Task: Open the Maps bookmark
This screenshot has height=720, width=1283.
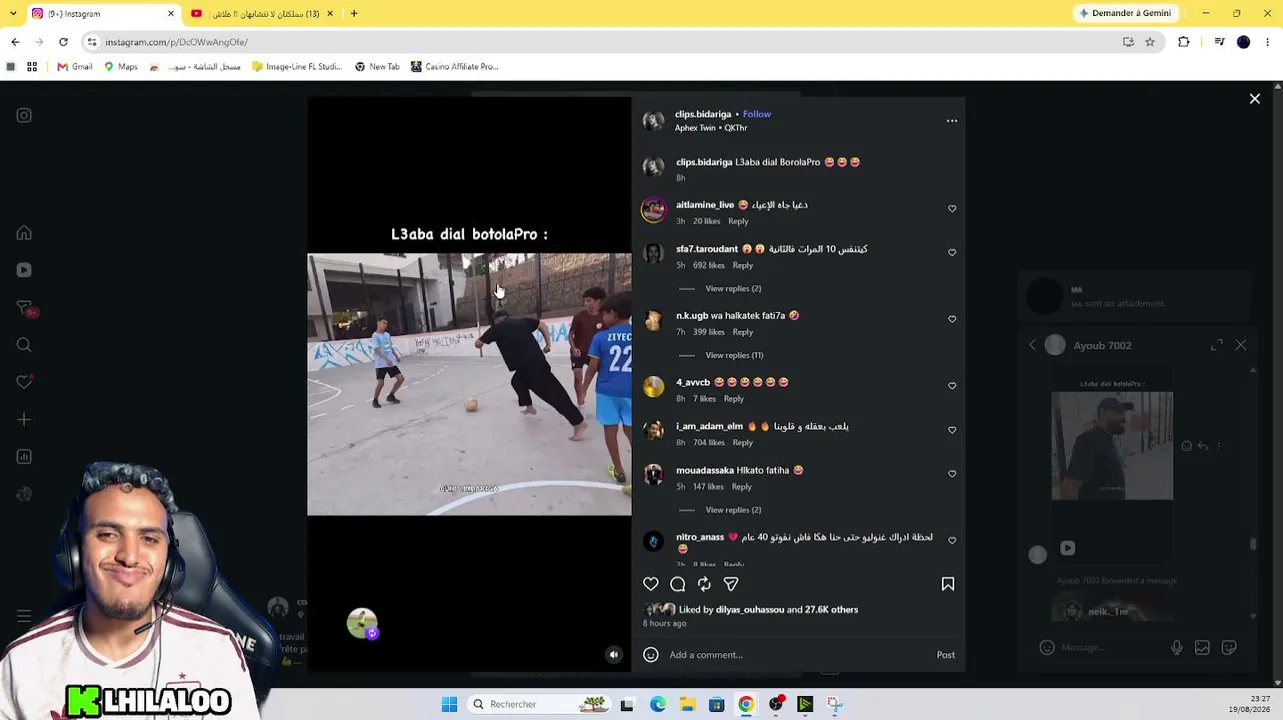Action: pyautogui.click(x=121, y=67)
